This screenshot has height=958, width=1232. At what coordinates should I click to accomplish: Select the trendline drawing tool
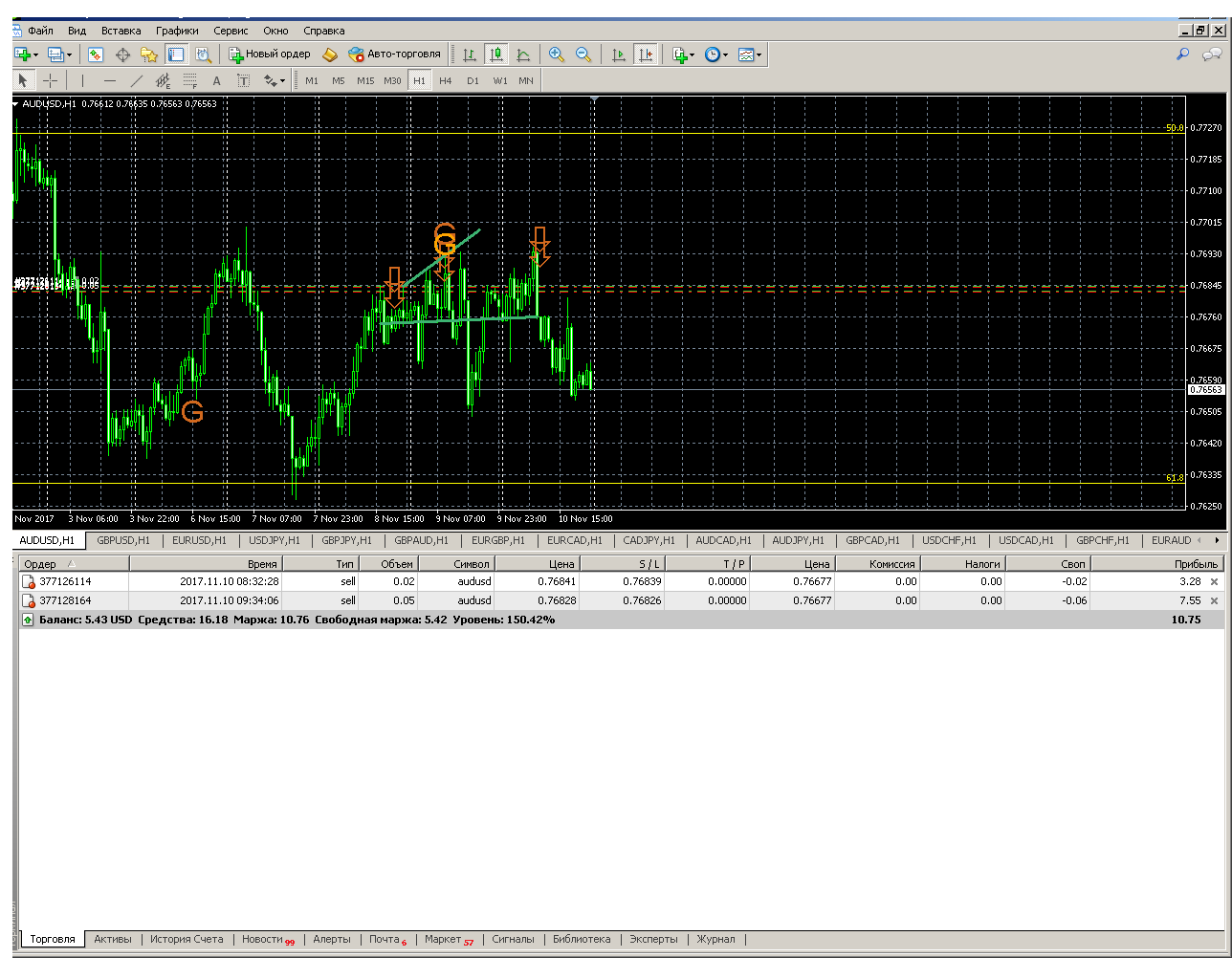(x=137, y=80)
